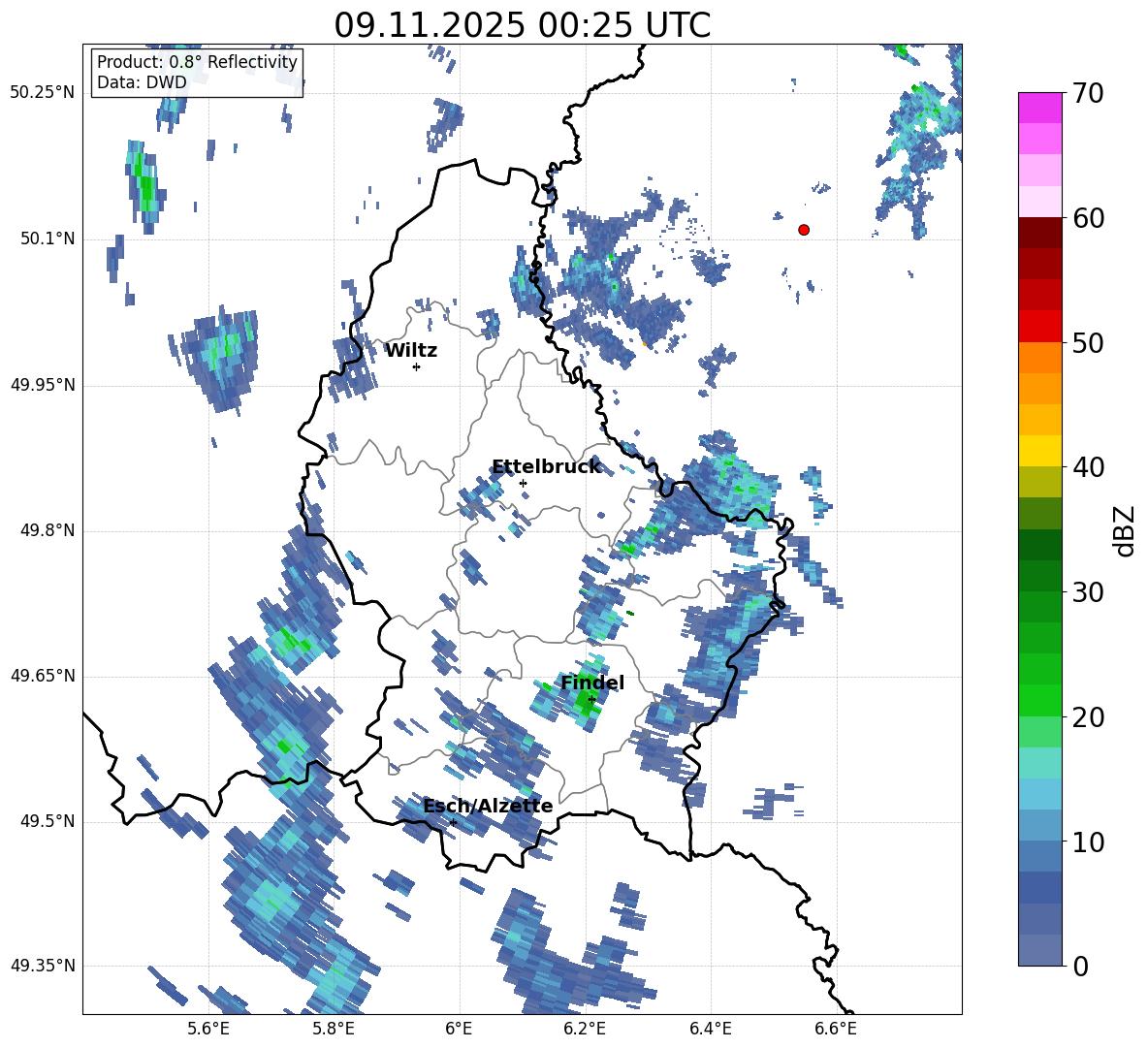Image resolution: width=1148 pixels, height=1048 pixels.
Task: Click the cross marker under Wiltz
Action: click(x=416, y=366)
